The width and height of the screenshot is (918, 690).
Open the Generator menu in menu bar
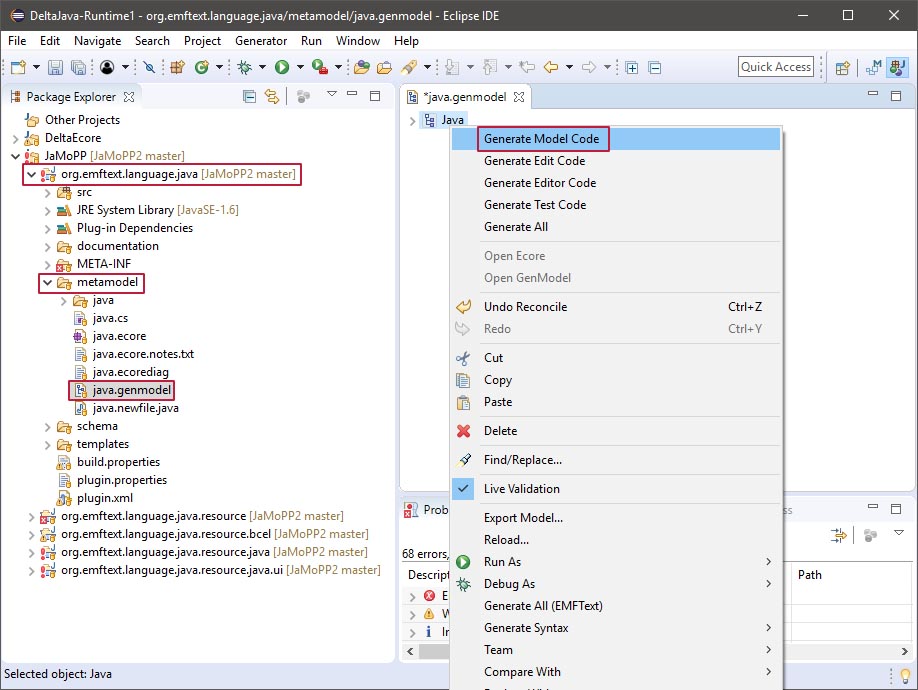(261, 41)
